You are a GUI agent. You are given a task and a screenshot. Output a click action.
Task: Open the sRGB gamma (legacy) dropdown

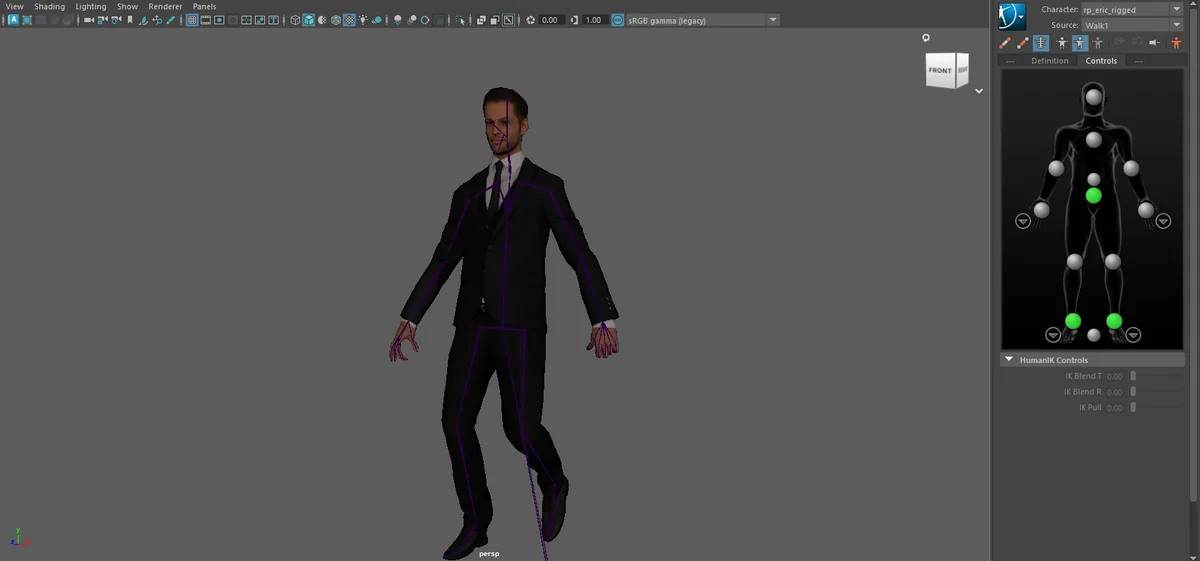pos(703,20)
